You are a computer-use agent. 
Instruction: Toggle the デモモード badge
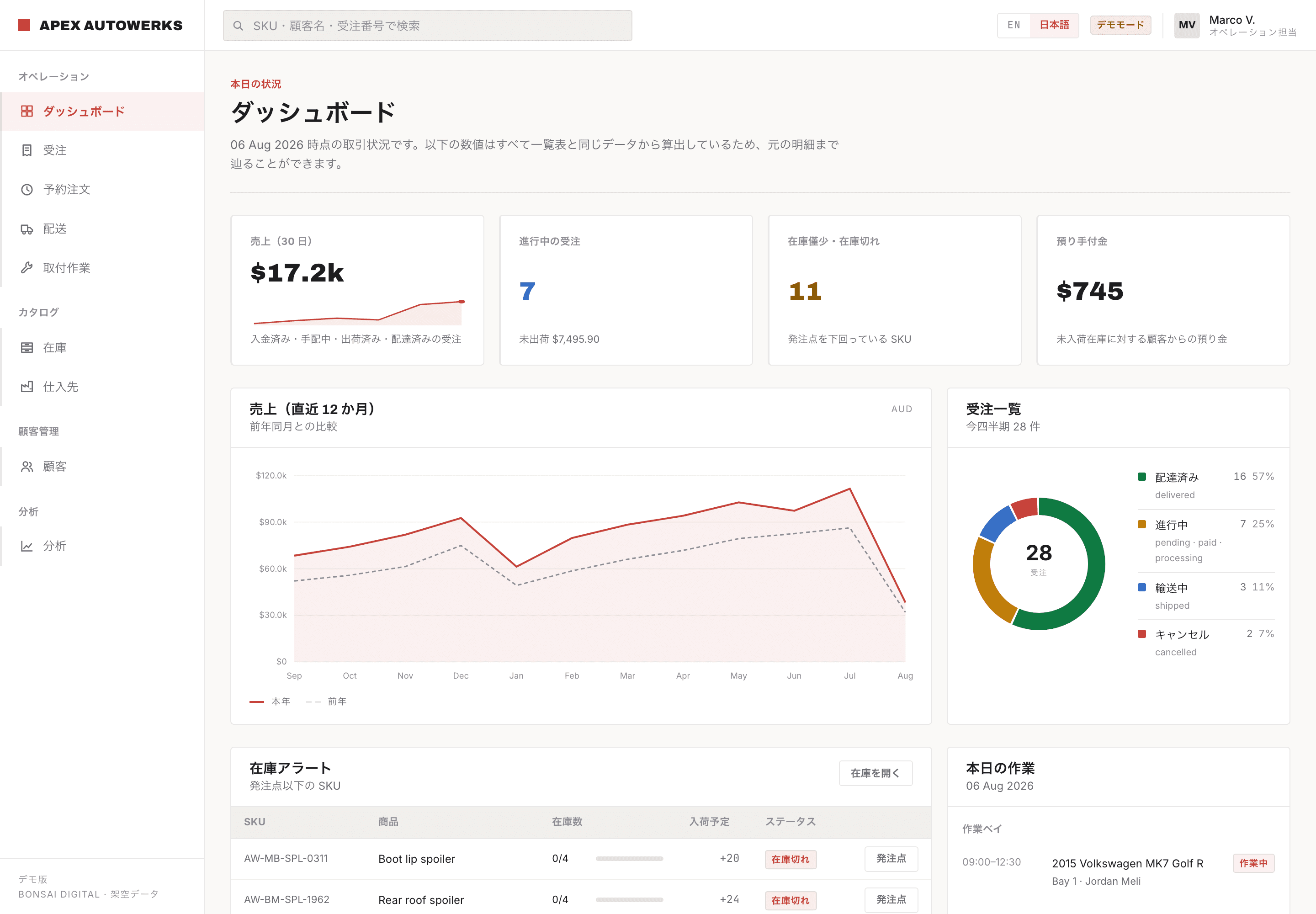point(1120,25)
